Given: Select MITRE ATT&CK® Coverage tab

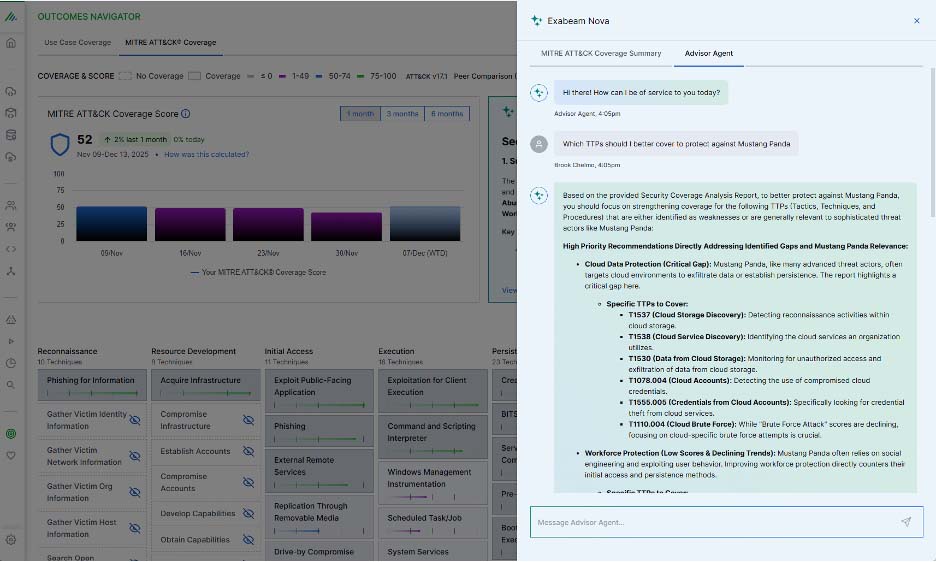Looking at the screenshot, I should [x=171, y=42].
